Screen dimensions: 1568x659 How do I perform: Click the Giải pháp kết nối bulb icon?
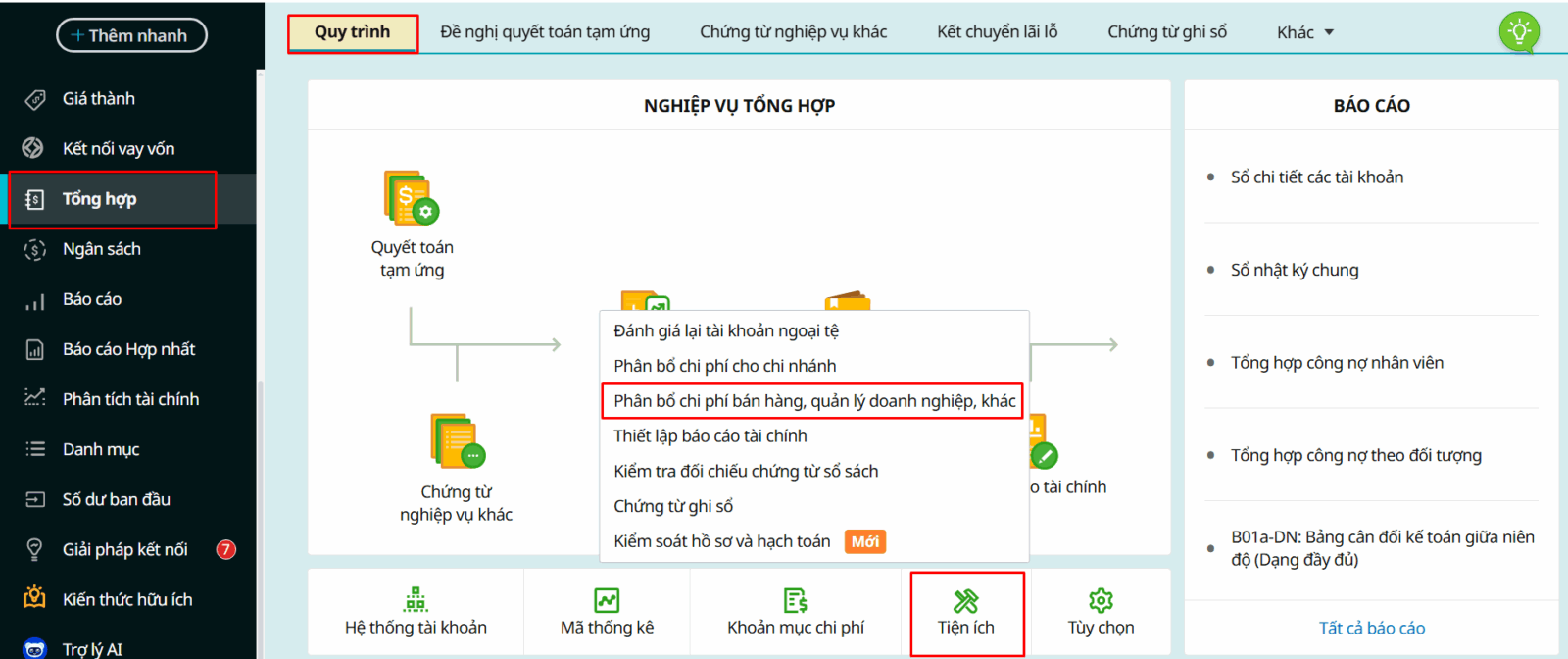tap(35, 549)
